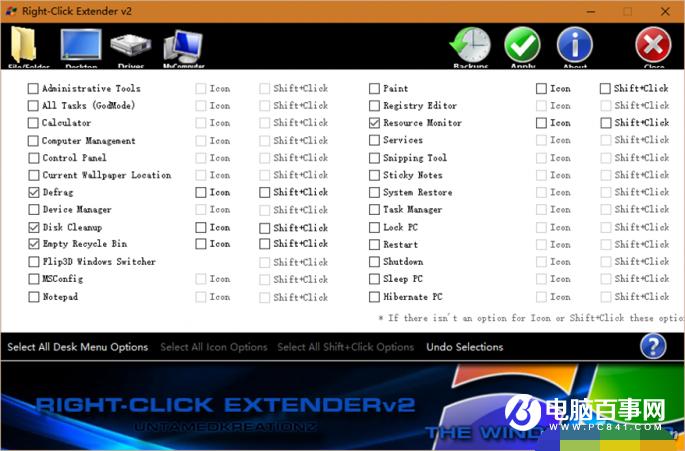Enable the Administrative Tools checkbox
The height and width of the screenshot is (451, 685).
[33, 89]
